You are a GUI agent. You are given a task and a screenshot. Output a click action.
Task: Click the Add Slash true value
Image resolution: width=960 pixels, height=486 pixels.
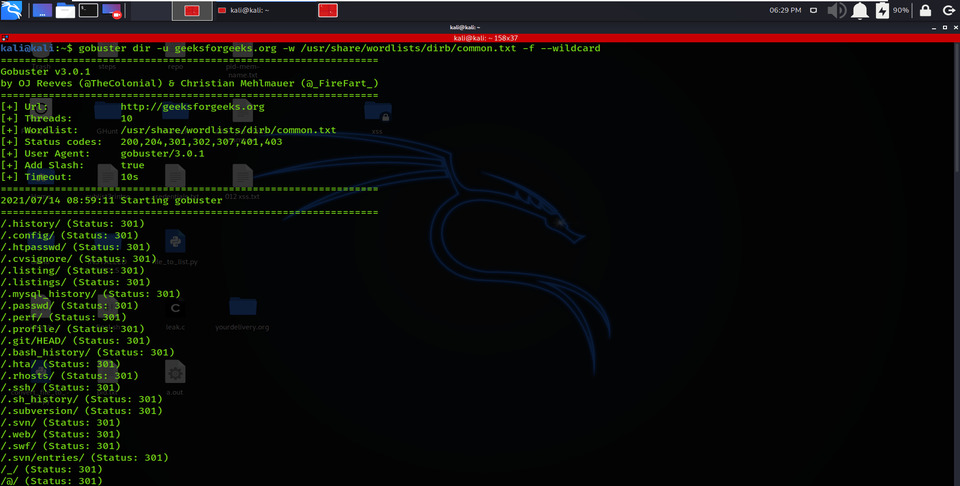point(132,165)
